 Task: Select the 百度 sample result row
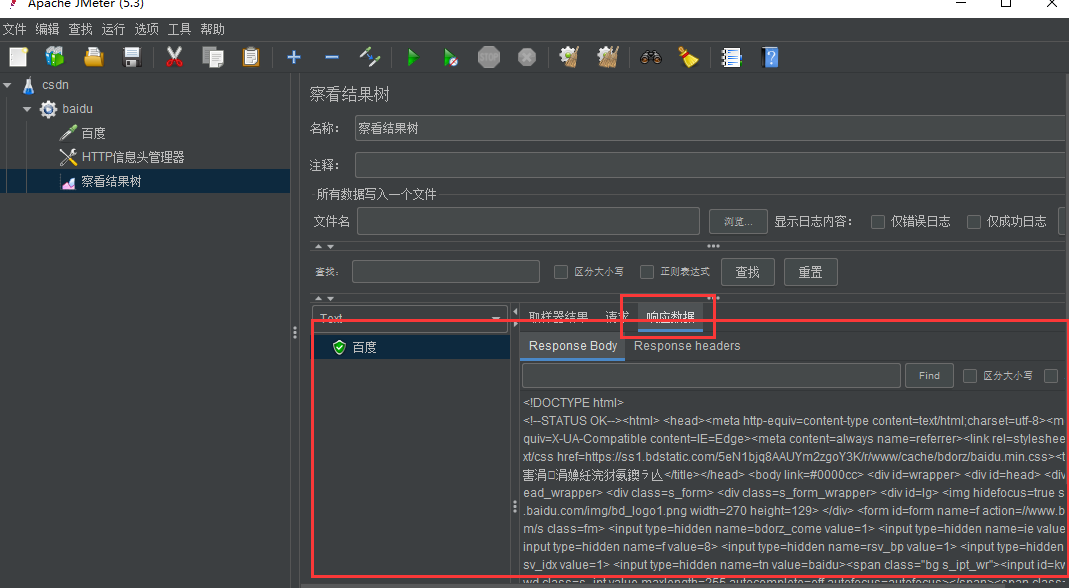[412, 347]
